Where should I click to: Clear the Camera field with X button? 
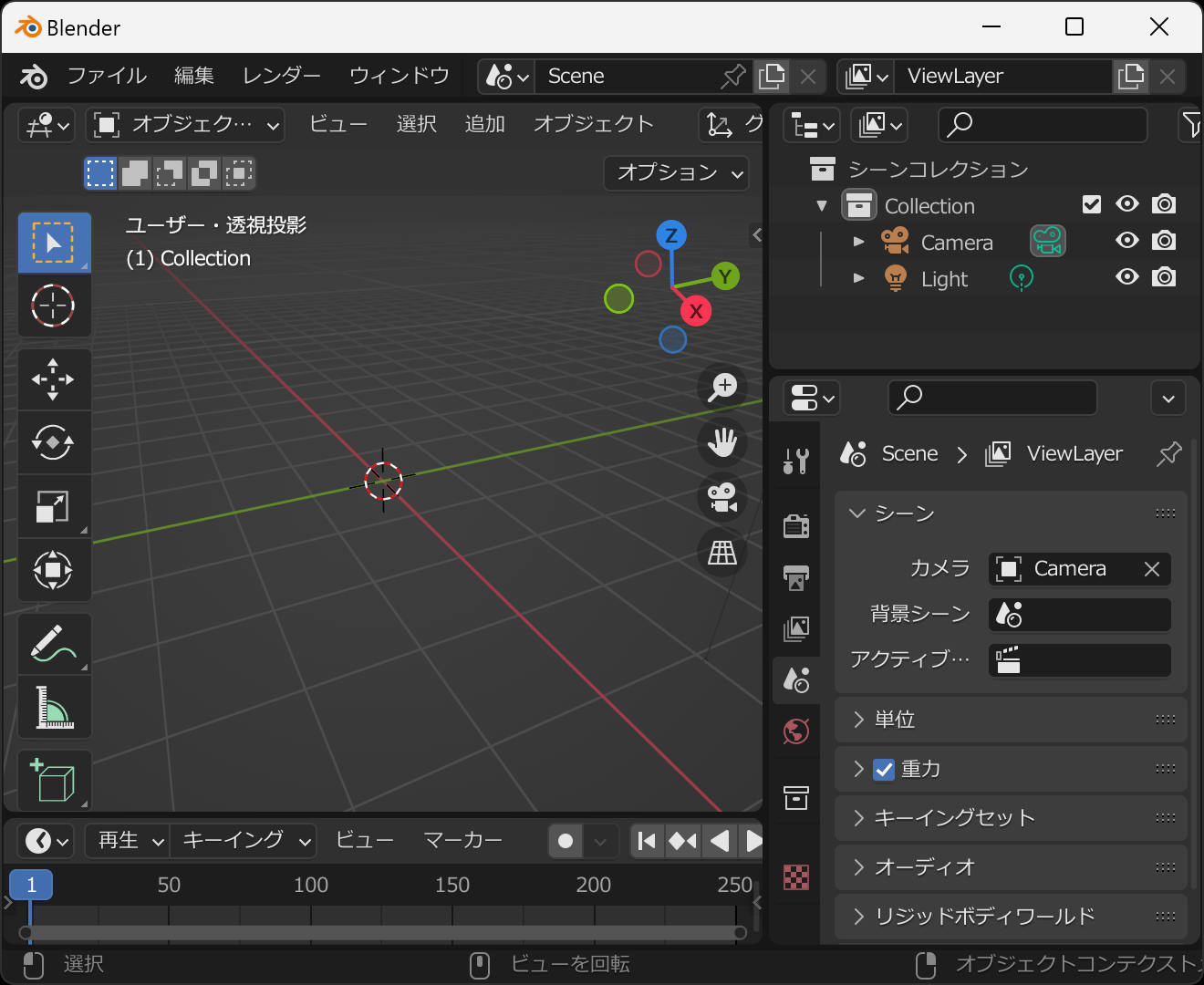coord(1152,569)
